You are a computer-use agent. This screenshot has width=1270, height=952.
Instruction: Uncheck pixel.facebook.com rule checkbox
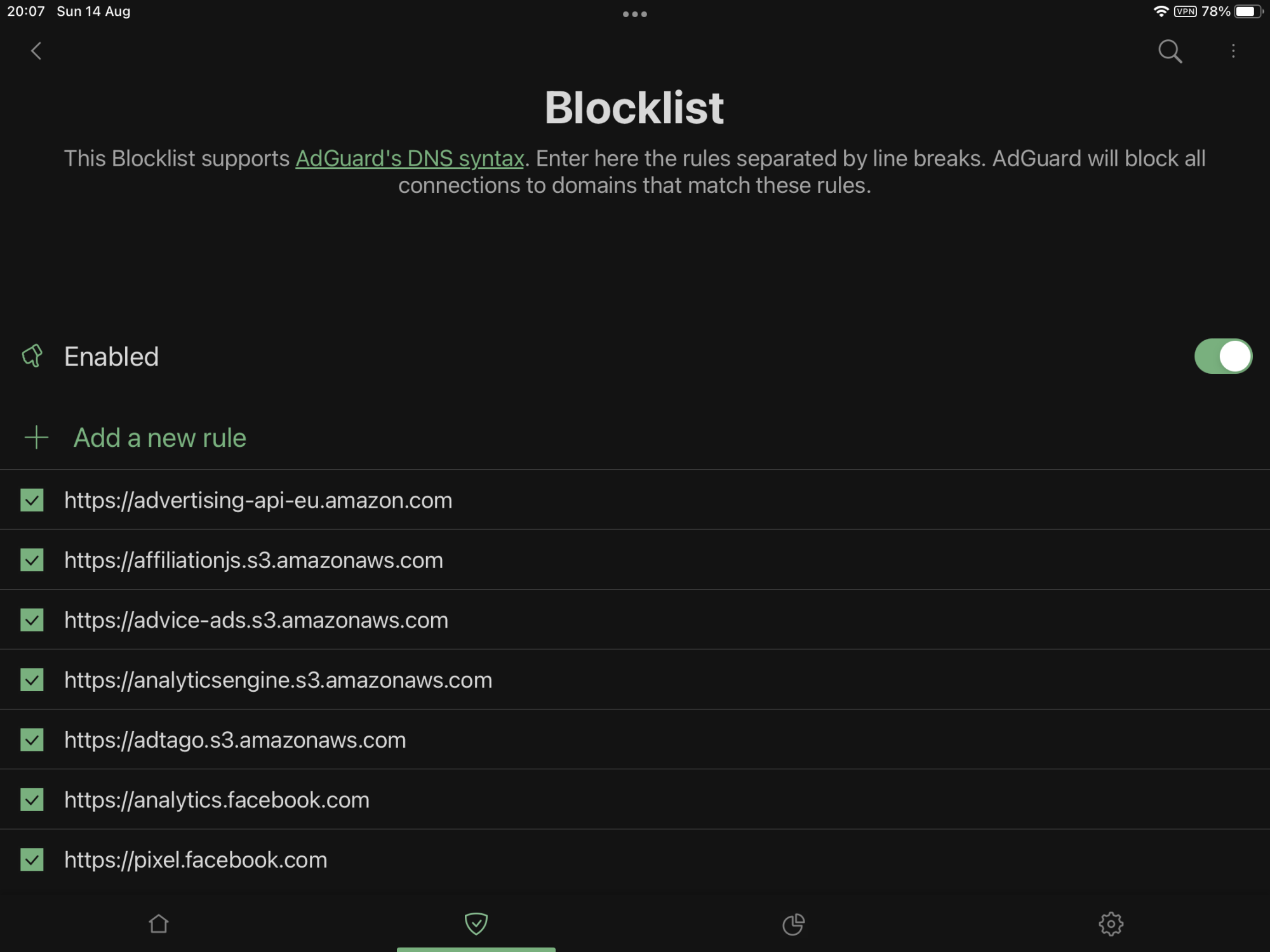pyautogui.click(x=32, y=860)
